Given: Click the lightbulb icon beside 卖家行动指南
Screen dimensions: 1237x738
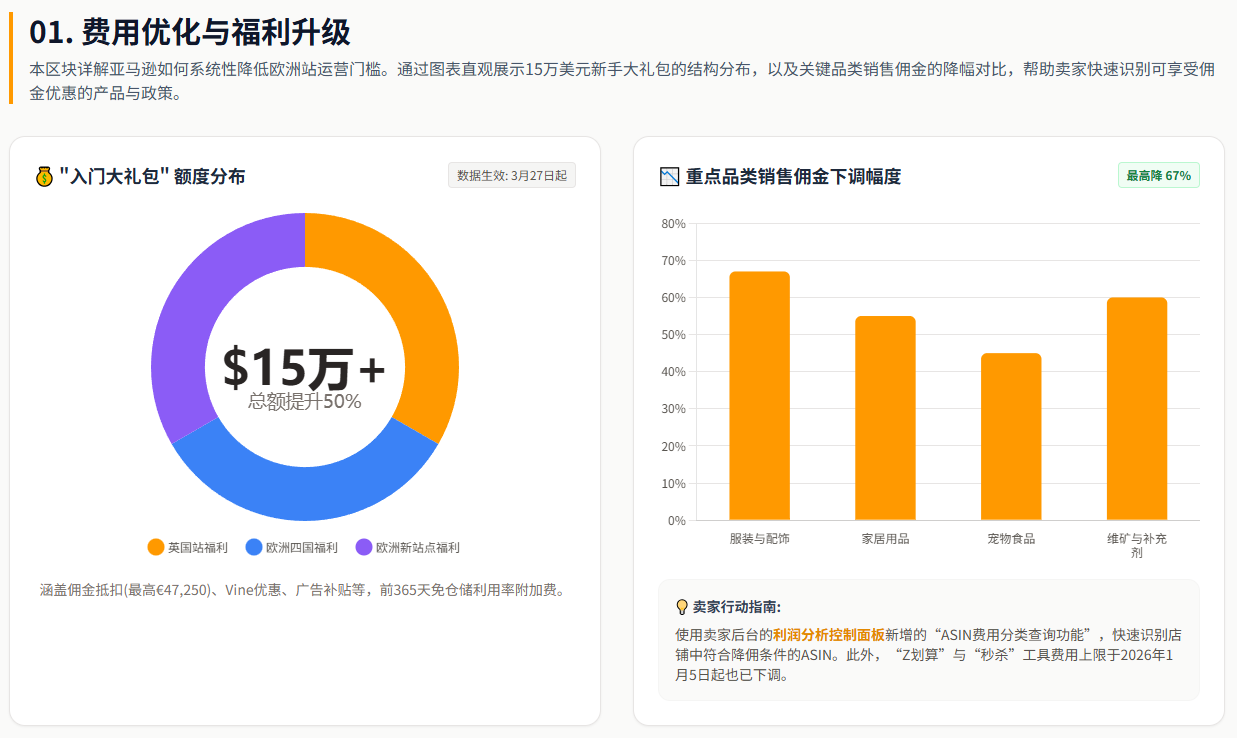Looking at the screenshot, I should (x=682, y=607).
